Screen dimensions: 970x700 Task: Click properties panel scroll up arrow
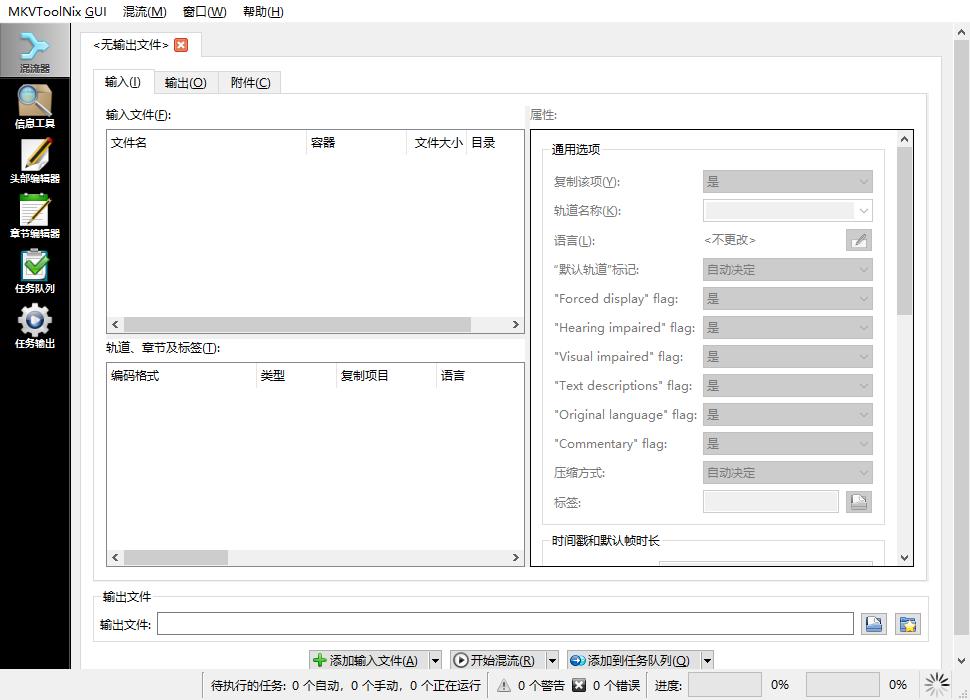pos(904,140)
